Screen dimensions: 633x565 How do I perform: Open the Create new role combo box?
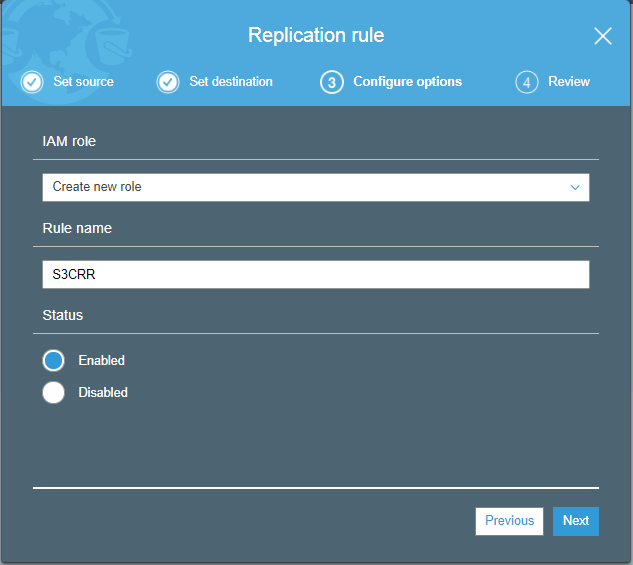pyautogui.click(x=316, y=187)
